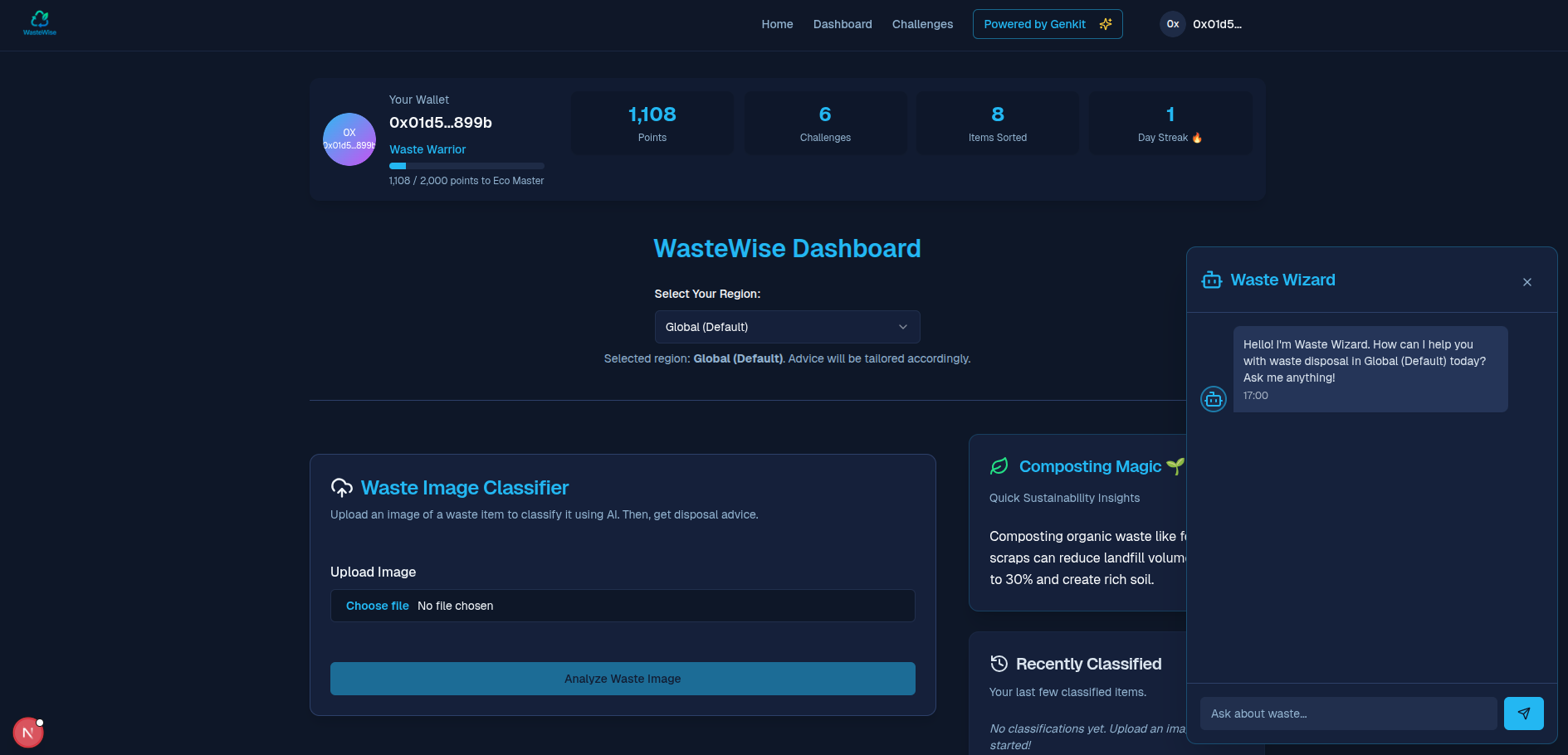Open the Select Your Region dropdown
This screenshot has height=755, width=1568.
pos(787,327)
